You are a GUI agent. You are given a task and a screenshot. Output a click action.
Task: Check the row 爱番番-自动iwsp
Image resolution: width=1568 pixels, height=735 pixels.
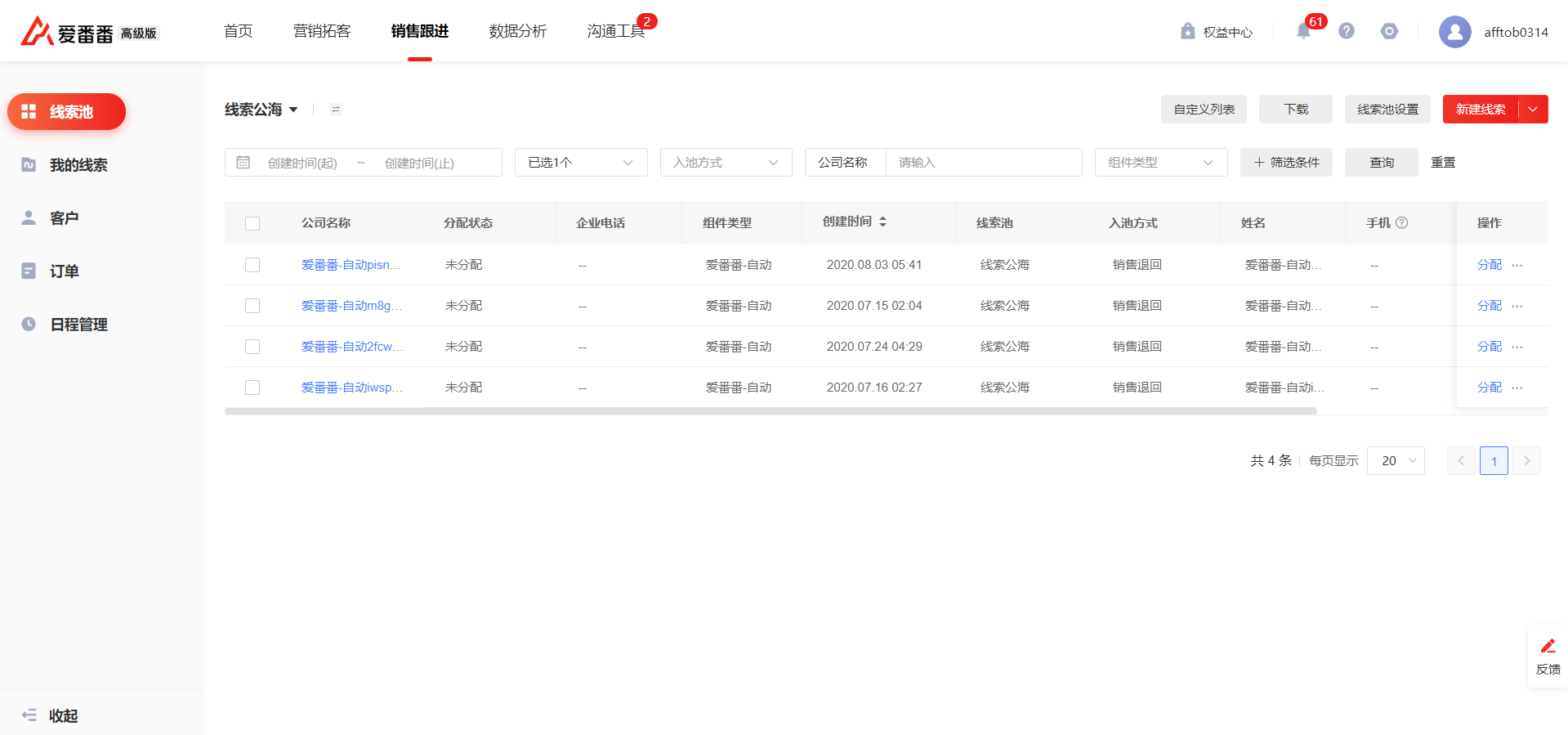(x=252, y=388)
